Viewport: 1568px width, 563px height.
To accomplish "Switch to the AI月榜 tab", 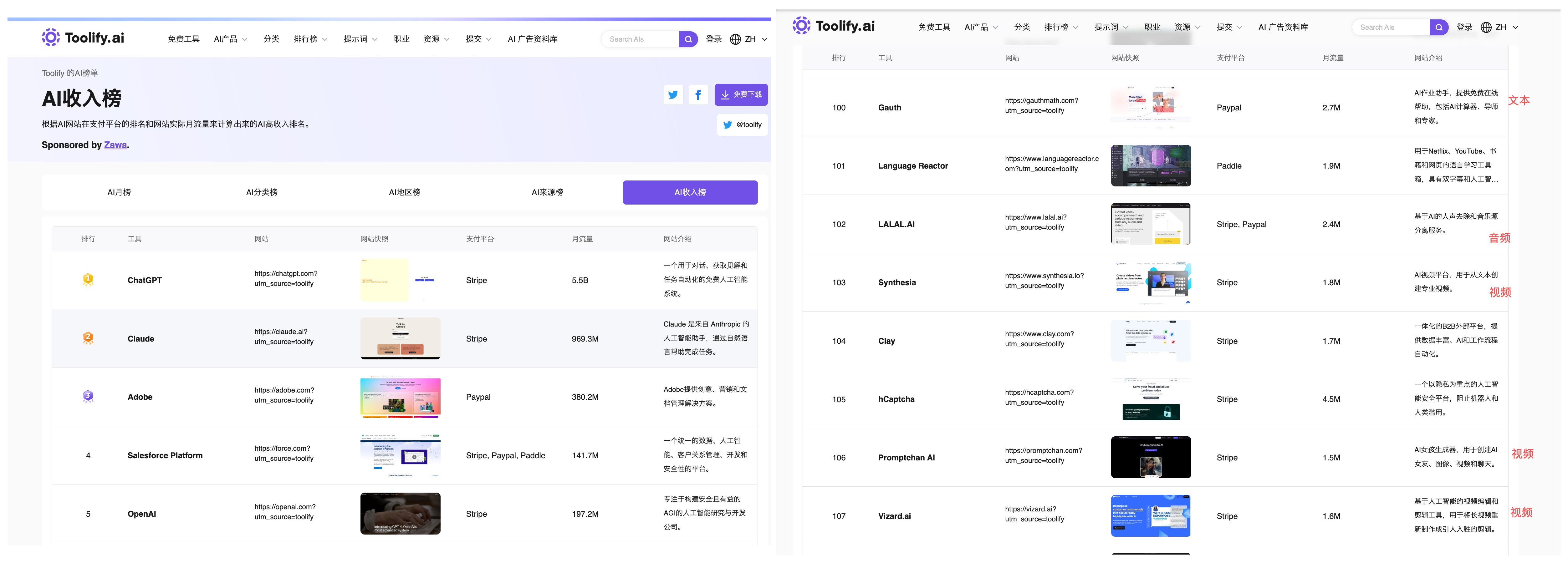I will 119,192.
